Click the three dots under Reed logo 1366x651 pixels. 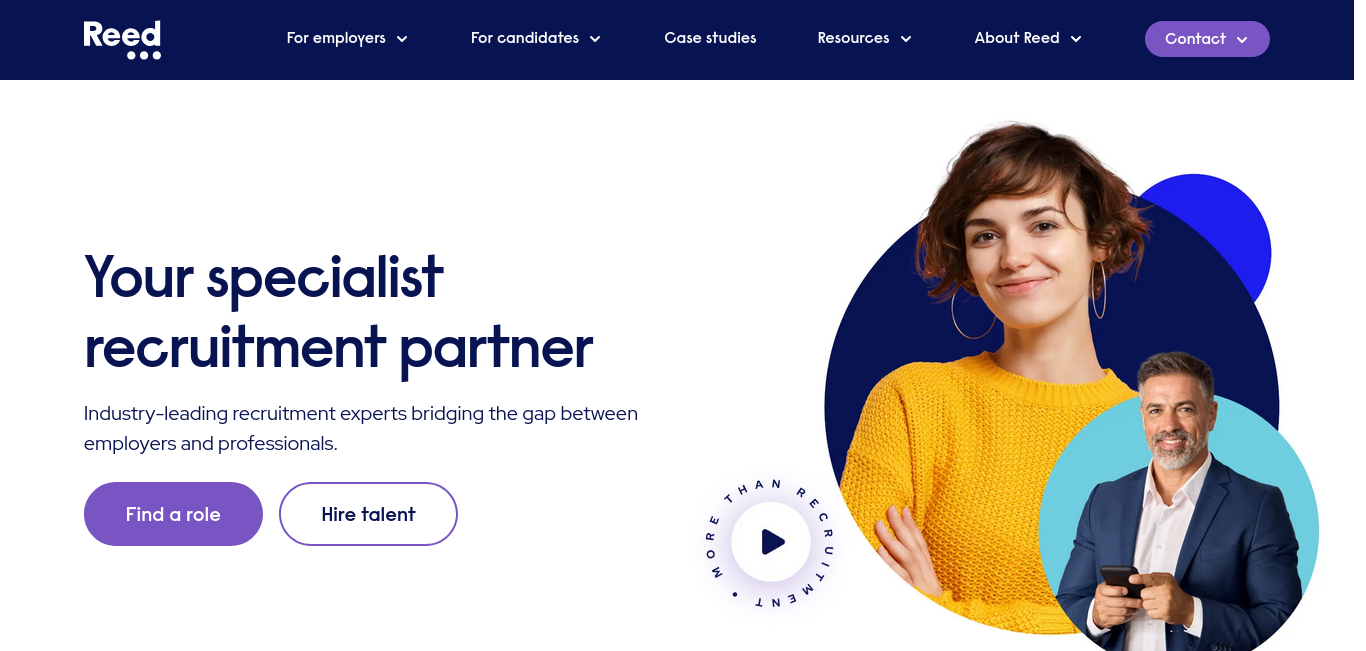(144, 55)
